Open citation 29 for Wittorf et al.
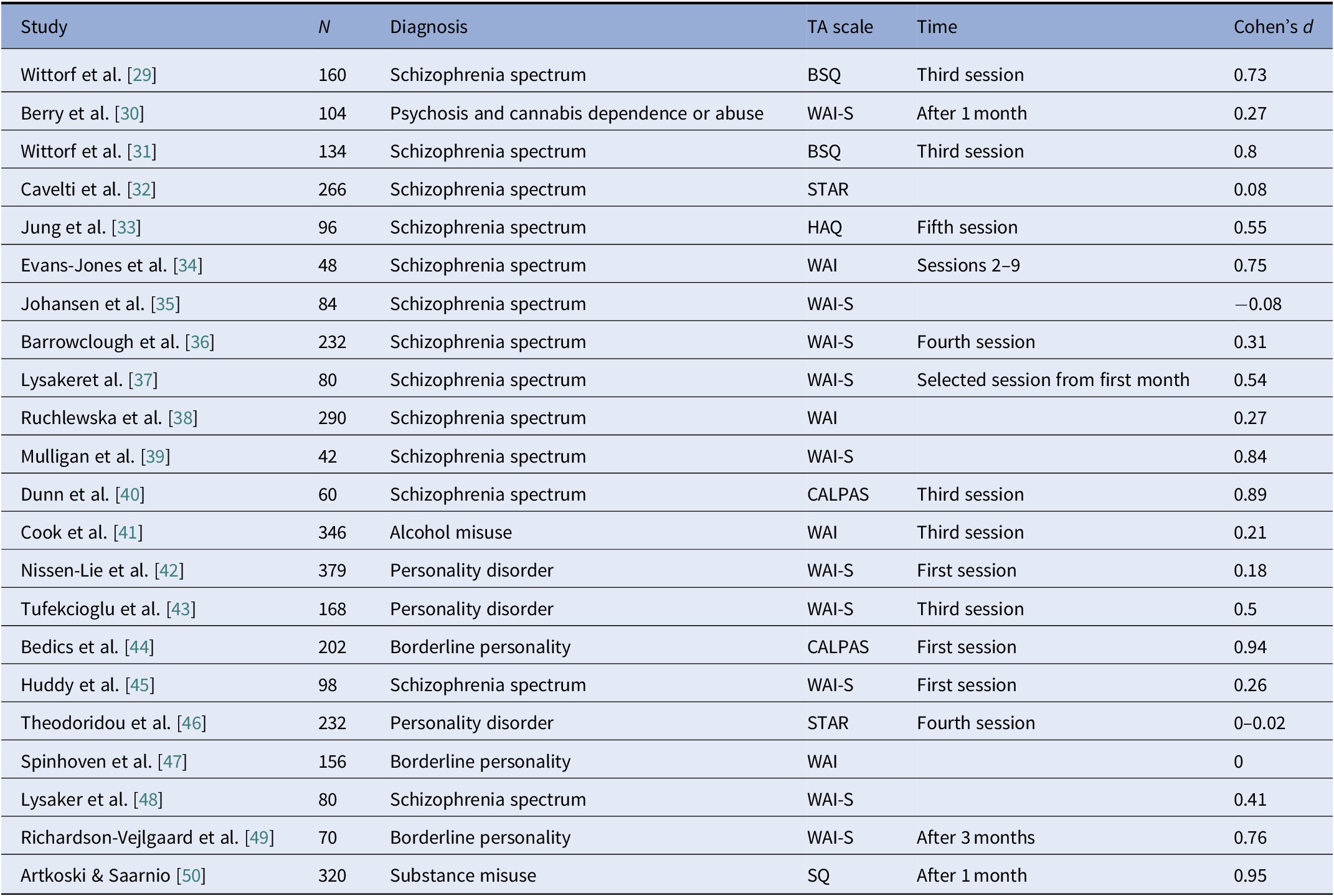 [x=141, y=75]
